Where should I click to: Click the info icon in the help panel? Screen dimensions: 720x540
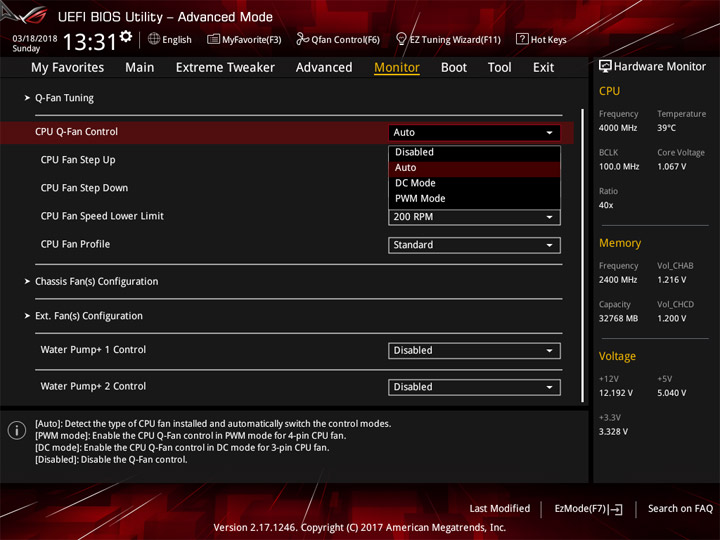coord(17,430)
